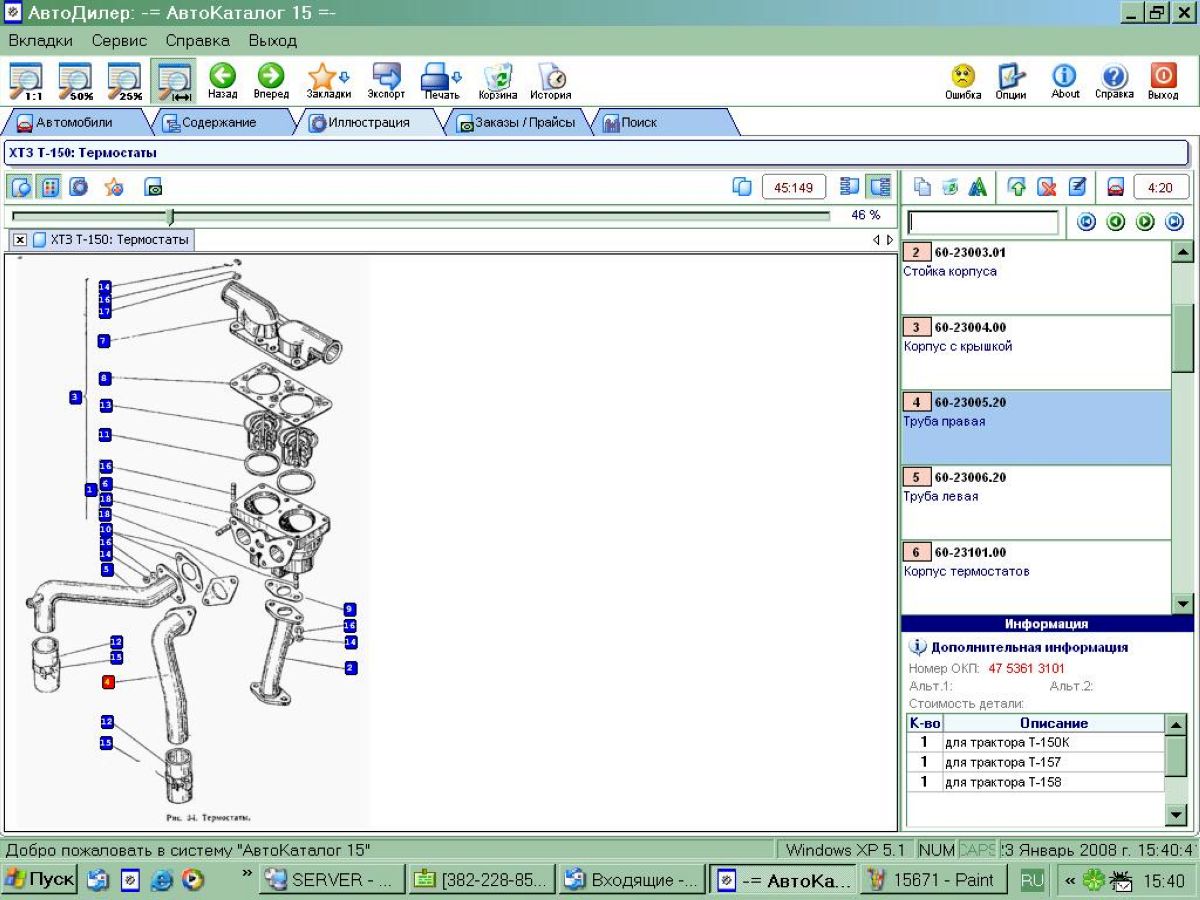Click the Назад (Back) arrow icon
The image size is (1200, 900).
222,78
